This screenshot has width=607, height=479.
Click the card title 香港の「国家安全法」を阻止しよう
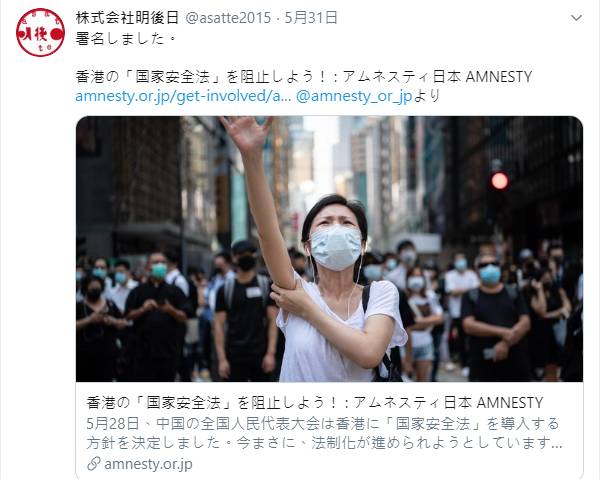click(x=315, y=403)
